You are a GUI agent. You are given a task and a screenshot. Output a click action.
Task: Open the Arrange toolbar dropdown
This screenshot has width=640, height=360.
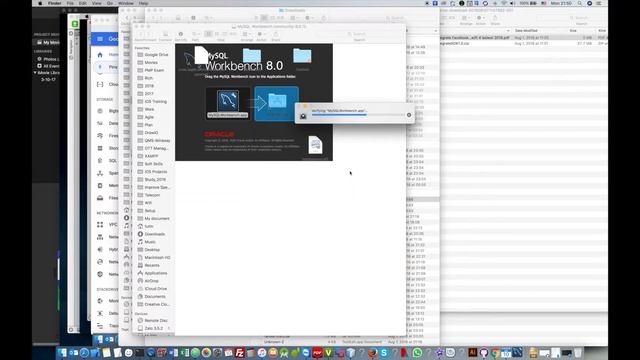point(246,34)
